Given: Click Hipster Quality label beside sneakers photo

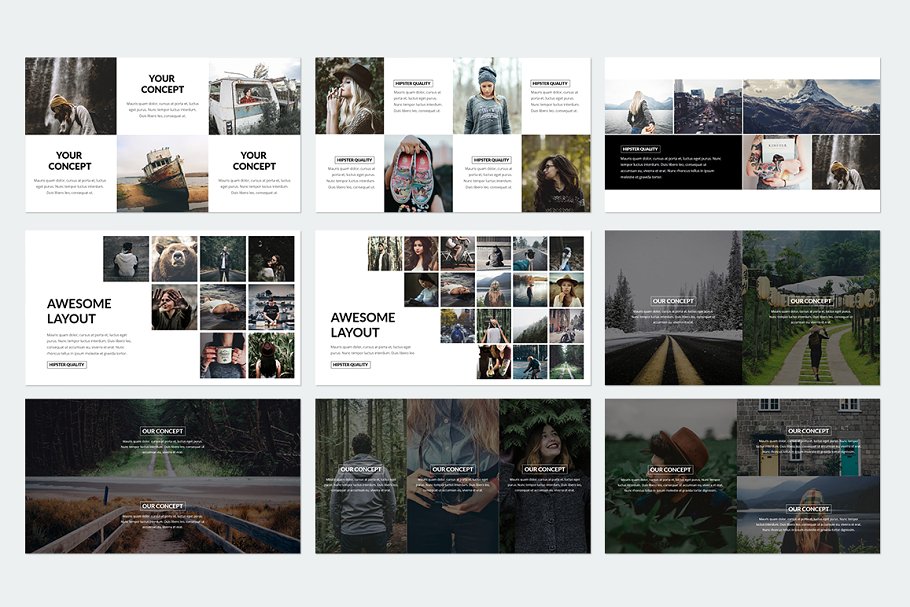Looking at the screenshot, I should (x=353, y=160).
